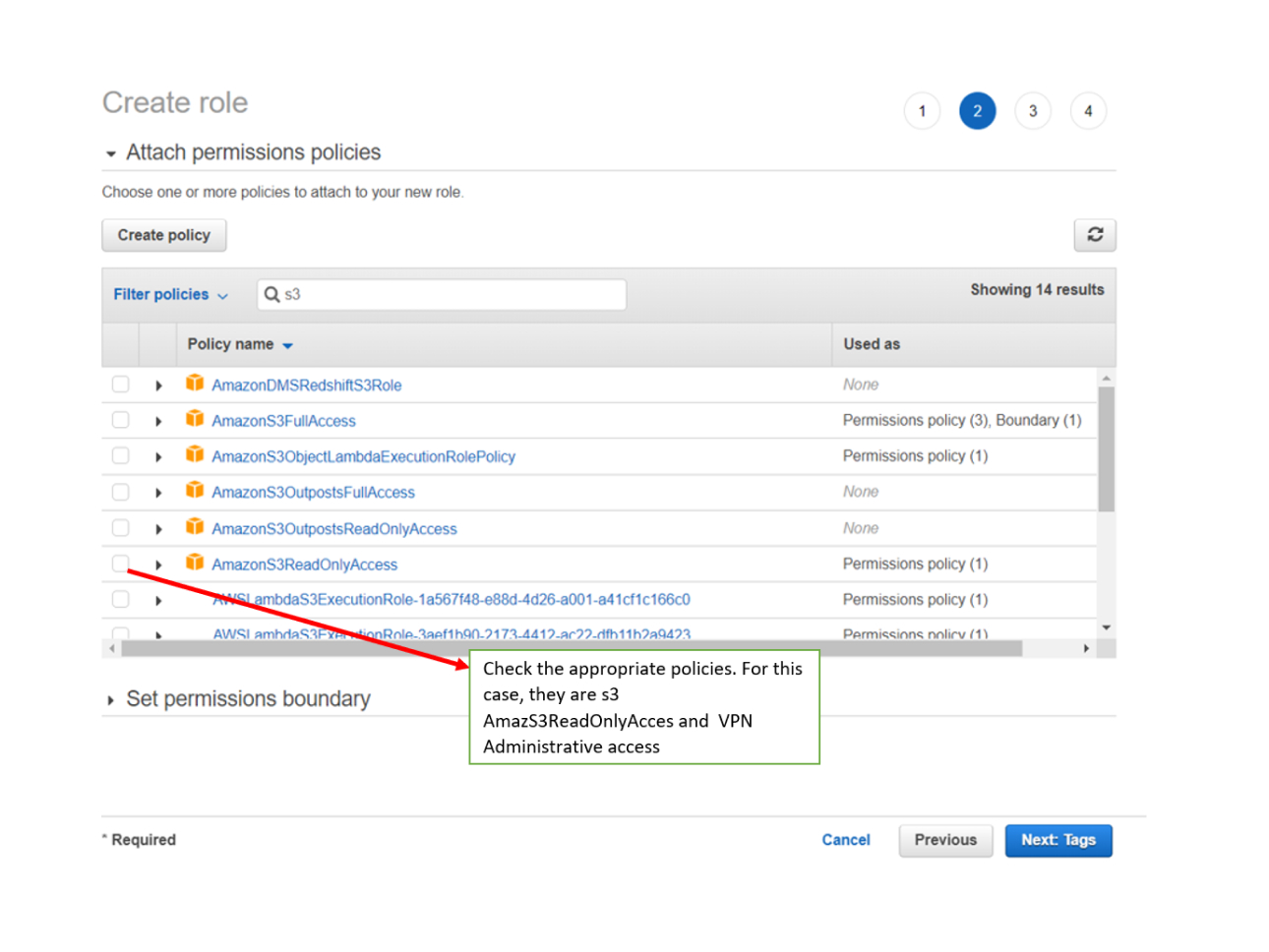The height and width of the screenshot is (952, 1269).
Task: Tick the AWSLambdaS3ExecutionRole-1a567f48 checkbox
Action: (120, 599)
